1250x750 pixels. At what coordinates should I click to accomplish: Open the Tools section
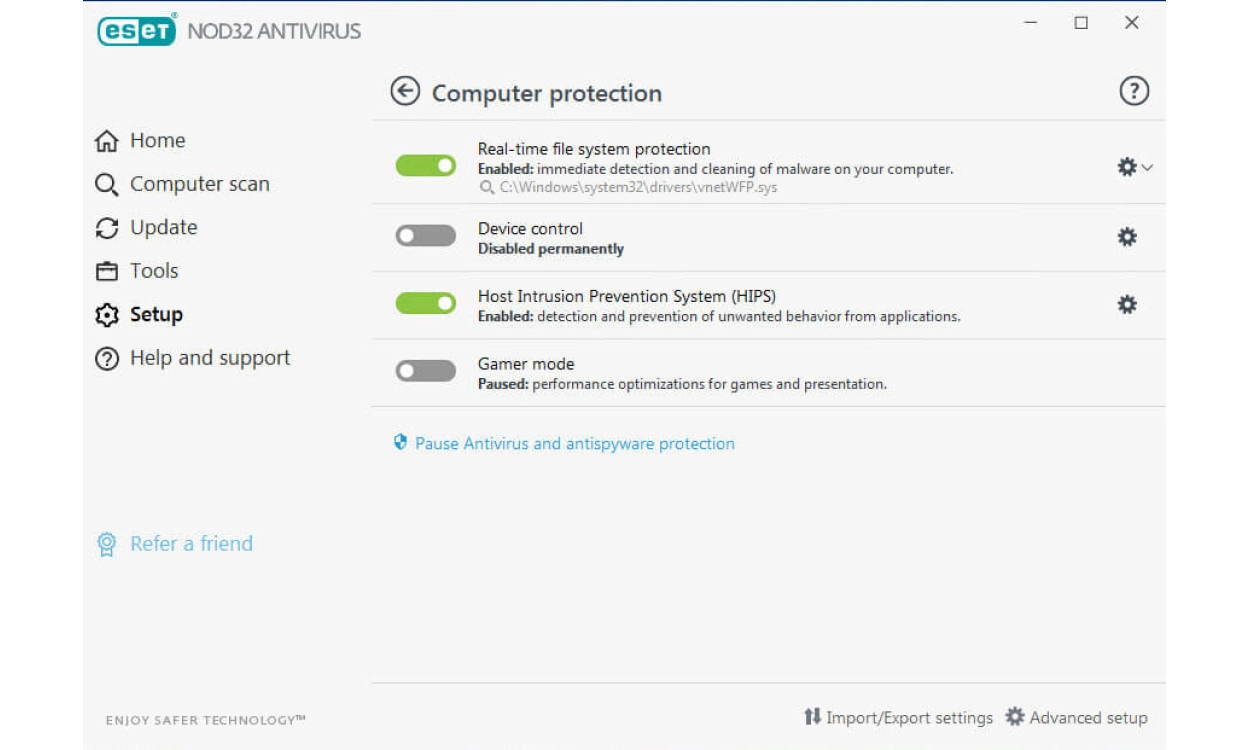[x=153, y=271]
